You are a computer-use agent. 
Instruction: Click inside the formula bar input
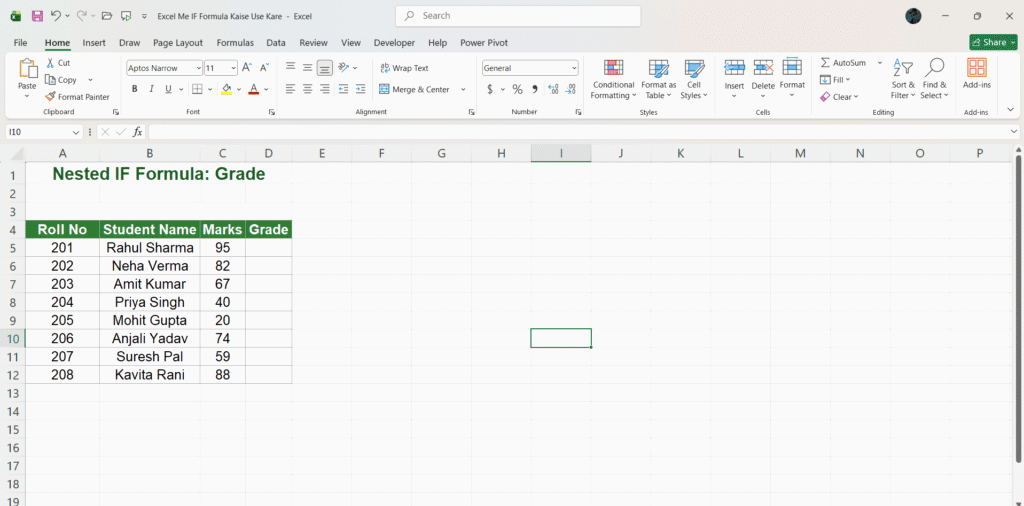[x=578, y=132]
